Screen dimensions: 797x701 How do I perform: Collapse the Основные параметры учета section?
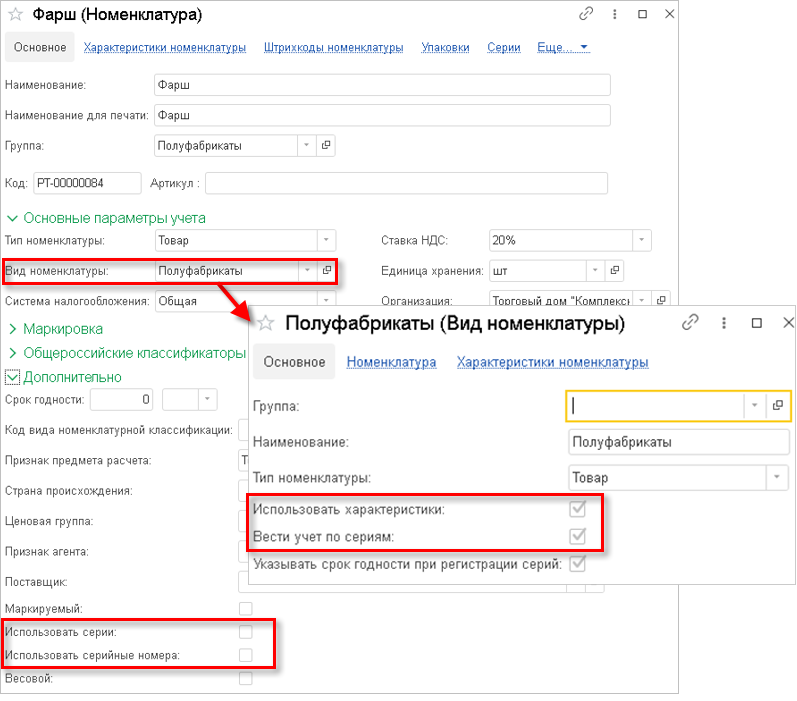click(14, 217)
